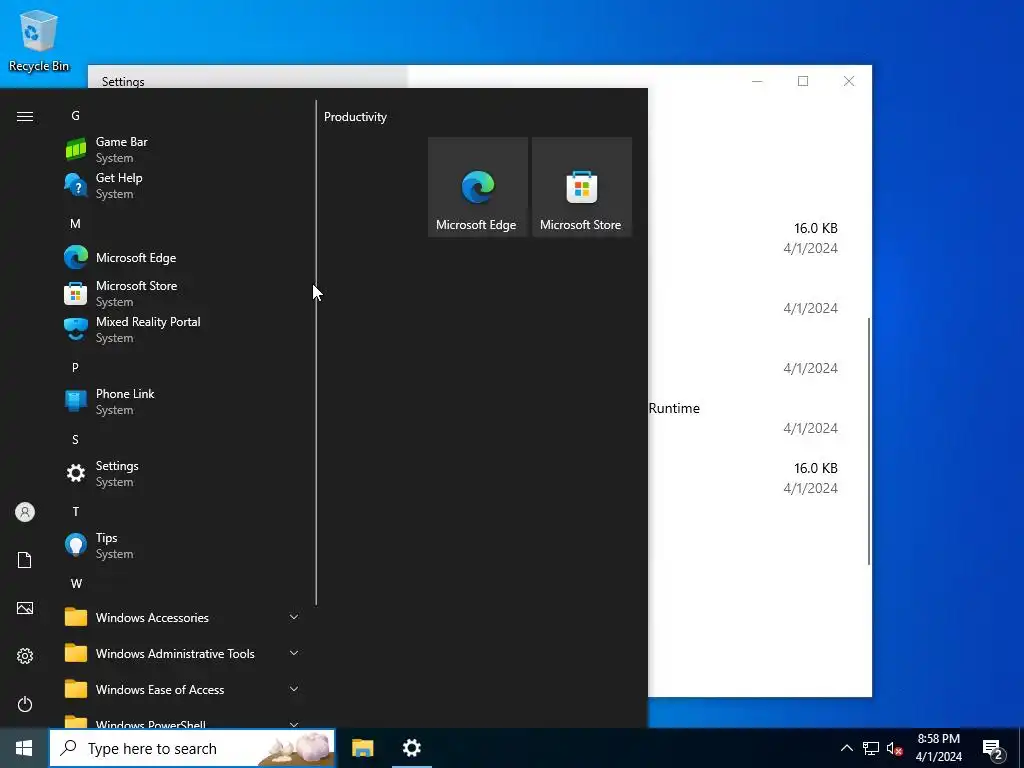This screenshot has width=1024, height=768.
Task: Click the Runtime app entry in Settings
Action: (675, 408)
